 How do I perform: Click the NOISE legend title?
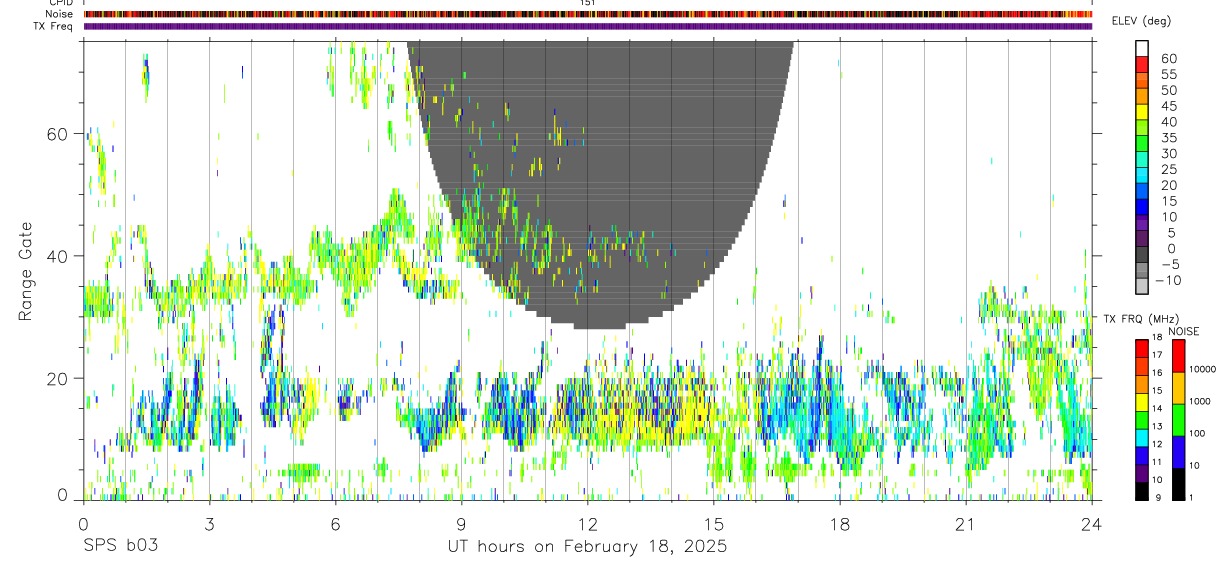coord(1184,331)
